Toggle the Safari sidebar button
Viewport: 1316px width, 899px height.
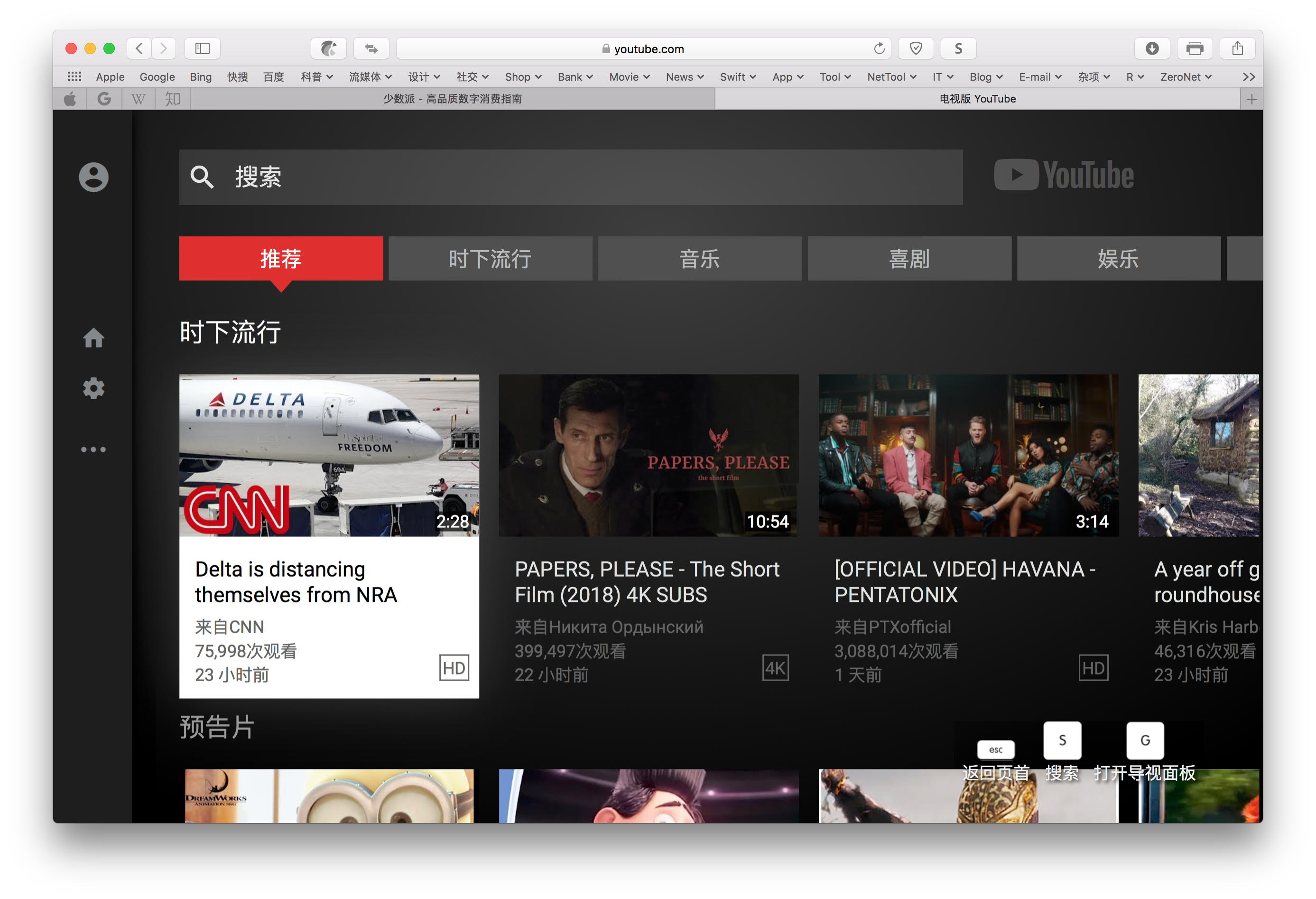pos(202,49)
